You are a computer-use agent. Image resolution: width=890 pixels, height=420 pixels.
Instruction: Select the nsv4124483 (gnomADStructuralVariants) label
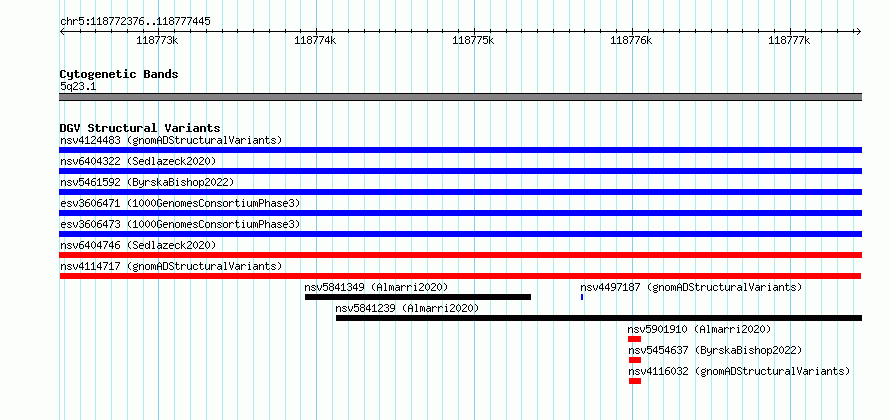[171, 140]
